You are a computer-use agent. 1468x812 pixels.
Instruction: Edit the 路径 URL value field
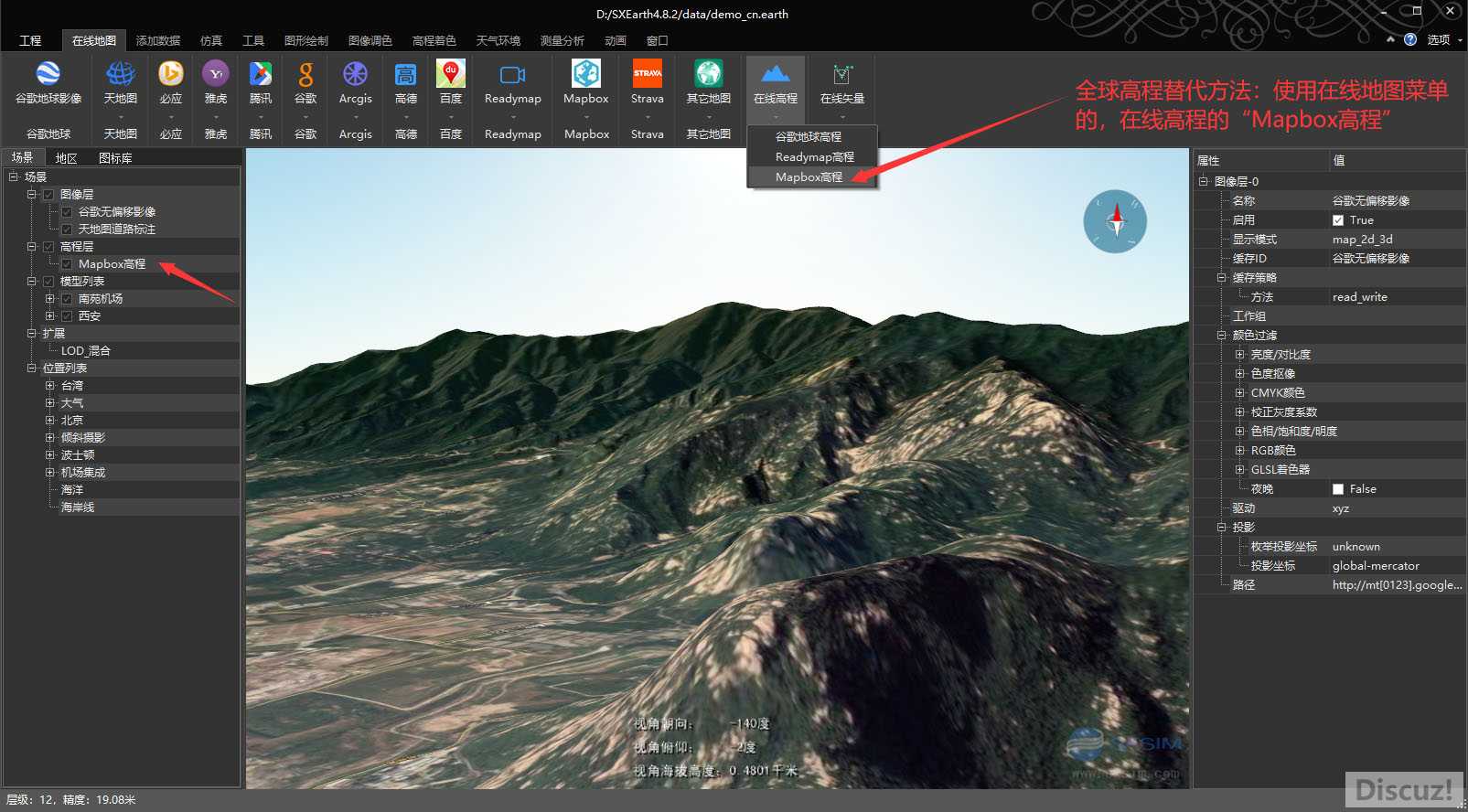pyautogui.click(x=1397, y=585)
